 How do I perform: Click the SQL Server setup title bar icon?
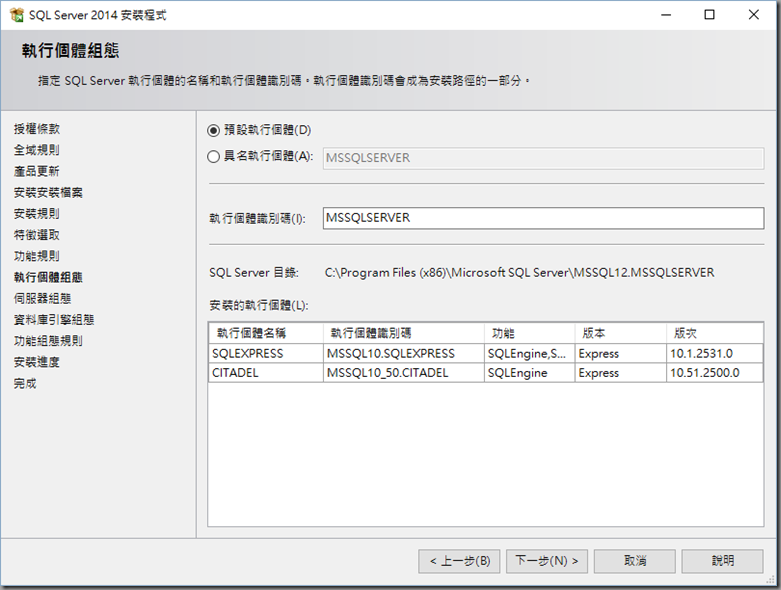coord(16,15)
